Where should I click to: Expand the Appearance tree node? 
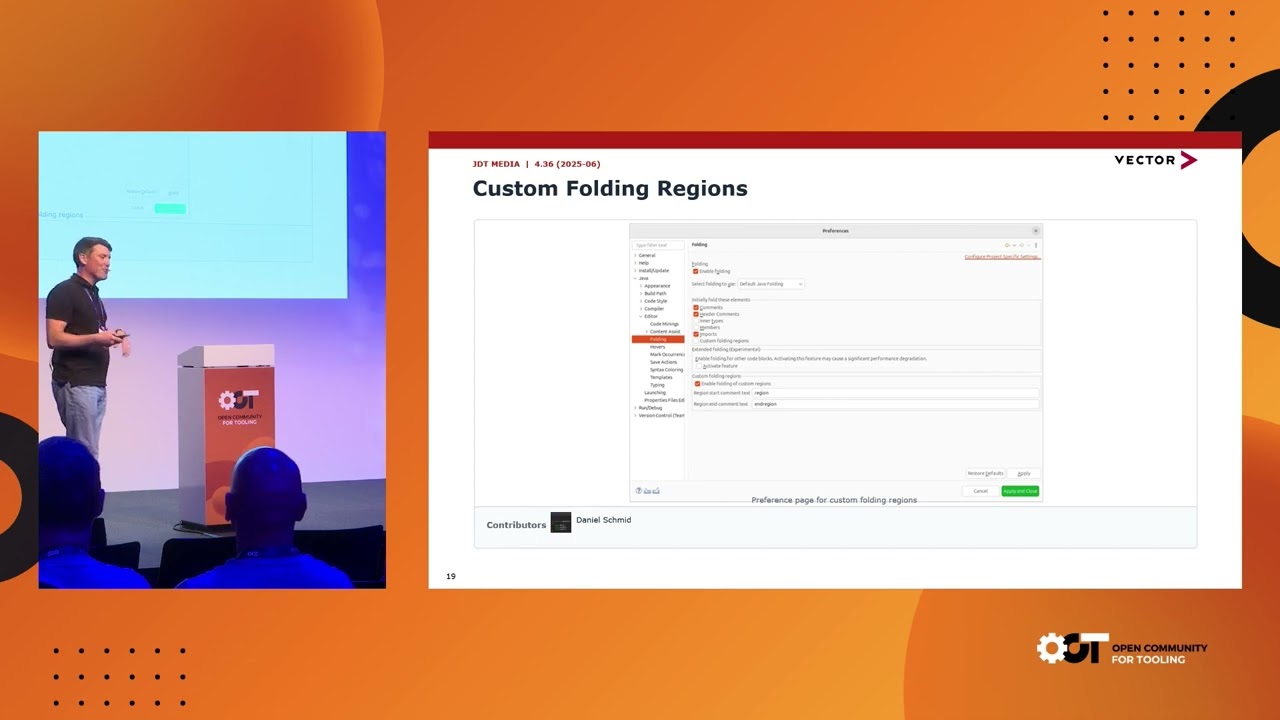pos(641,286)
